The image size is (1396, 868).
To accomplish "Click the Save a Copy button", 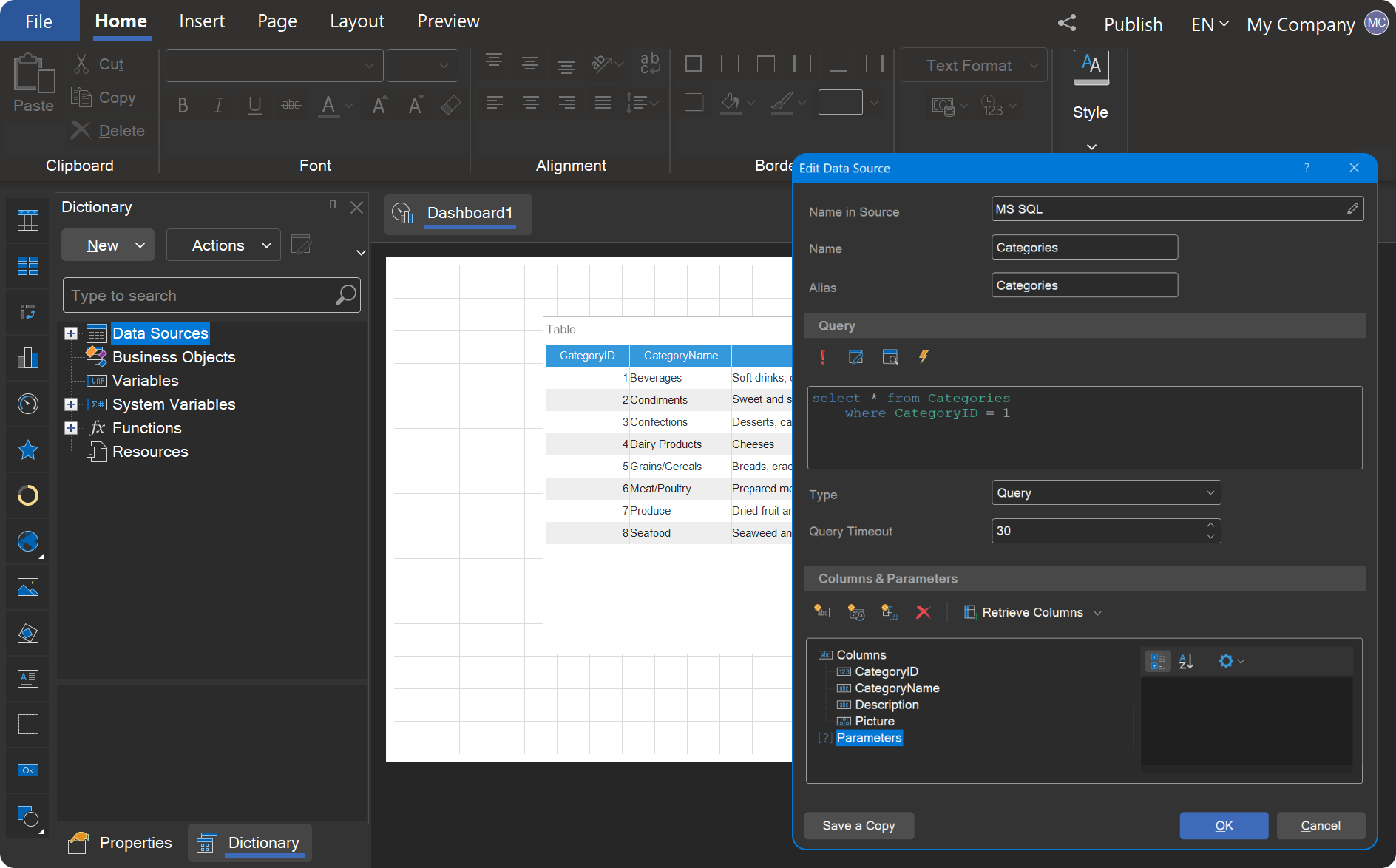I will pos(858,826).
